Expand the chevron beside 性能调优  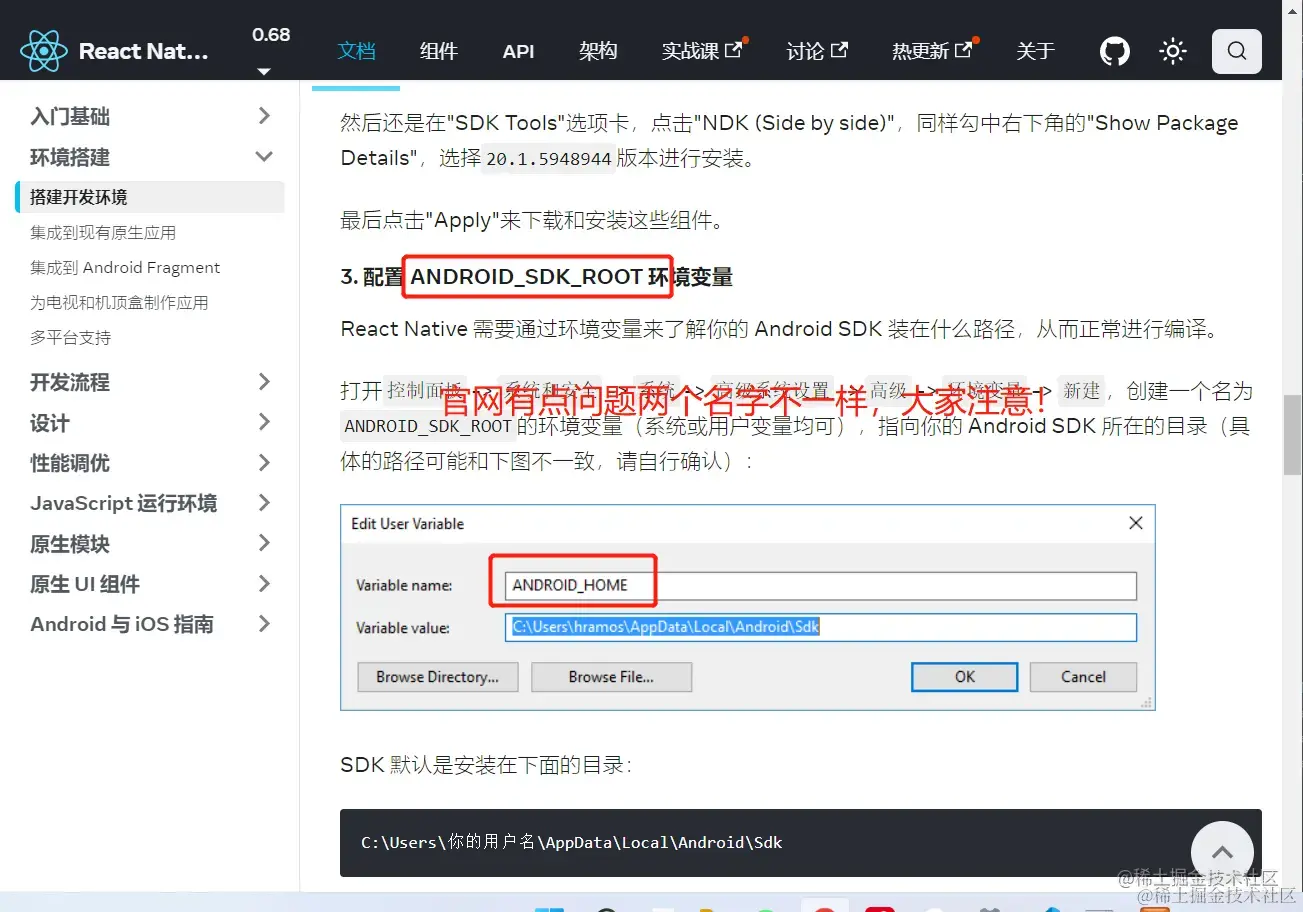264,463
